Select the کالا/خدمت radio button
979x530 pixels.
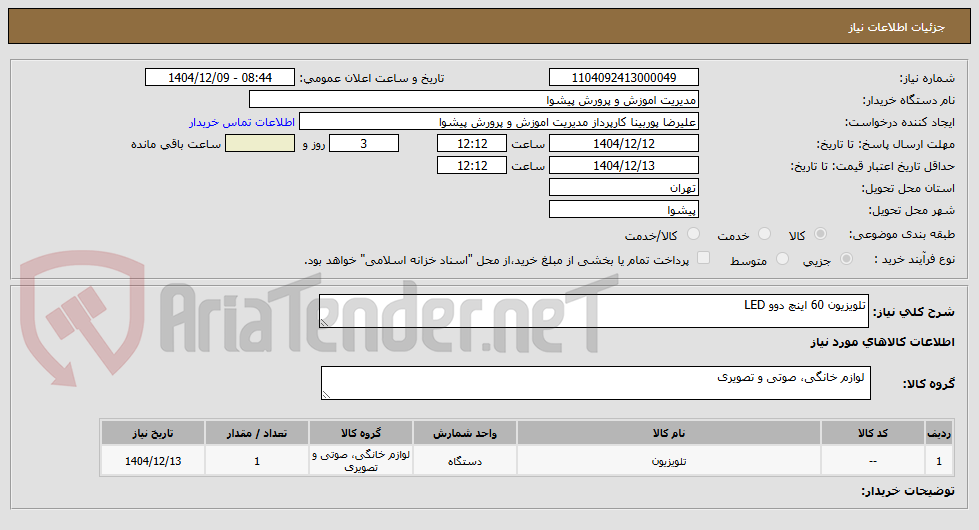pyautogui.click(x=693, y=234)
